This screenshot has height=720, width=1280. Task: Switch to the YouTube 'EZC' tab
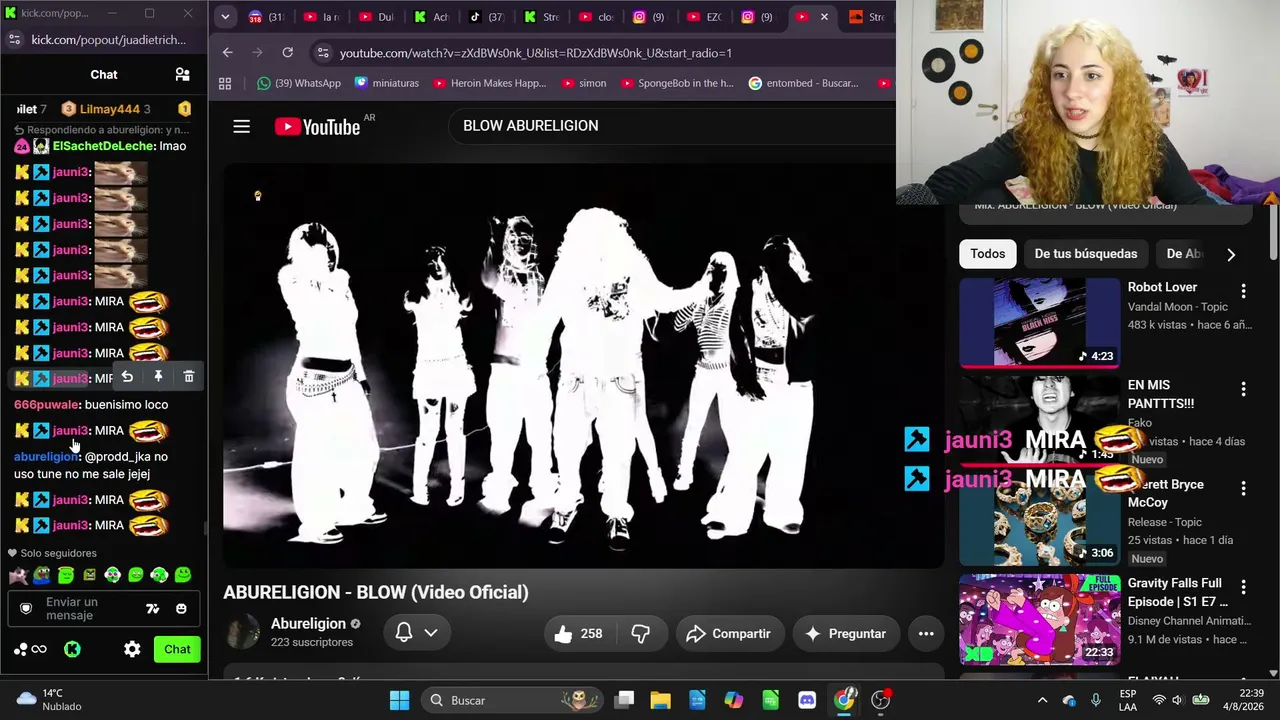705,17
